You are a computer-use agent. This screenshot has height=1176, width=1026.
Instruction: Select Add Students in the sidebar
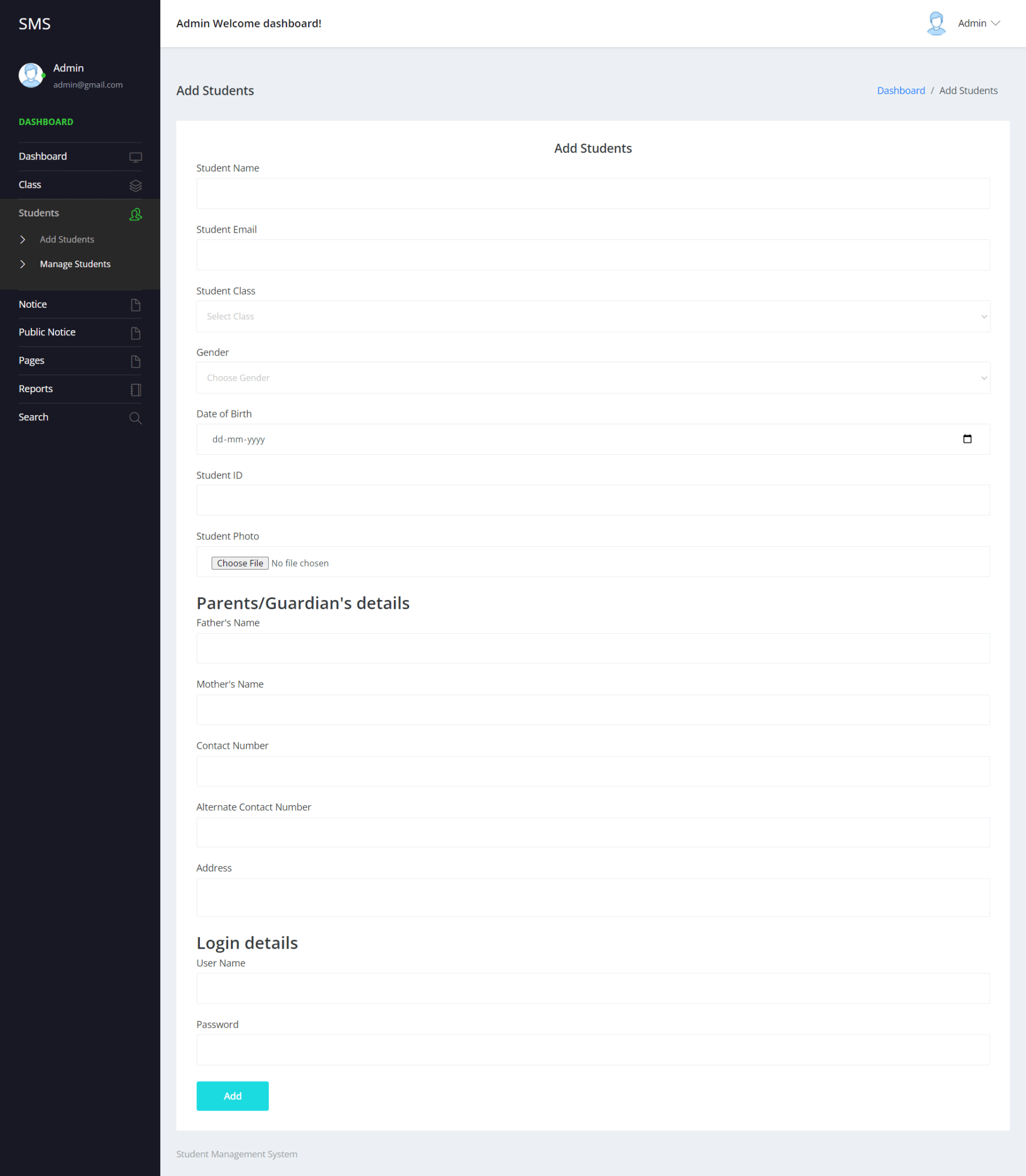[67, 239]
